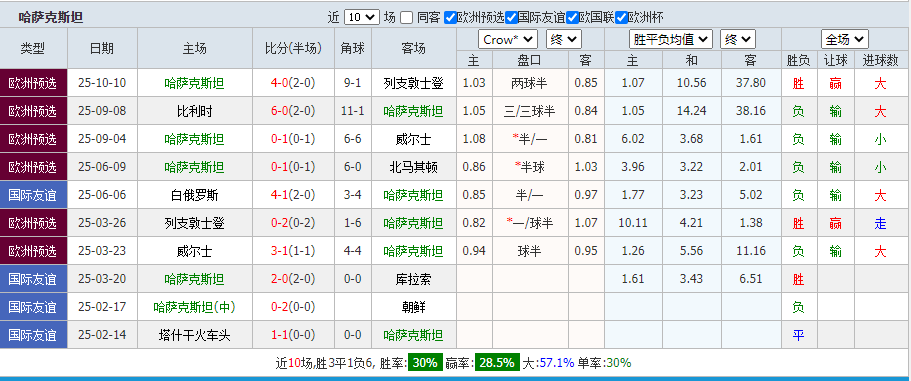Open home team 哈萨克斯坦(中) link
The image size is (911, 381).
(195, 307)
